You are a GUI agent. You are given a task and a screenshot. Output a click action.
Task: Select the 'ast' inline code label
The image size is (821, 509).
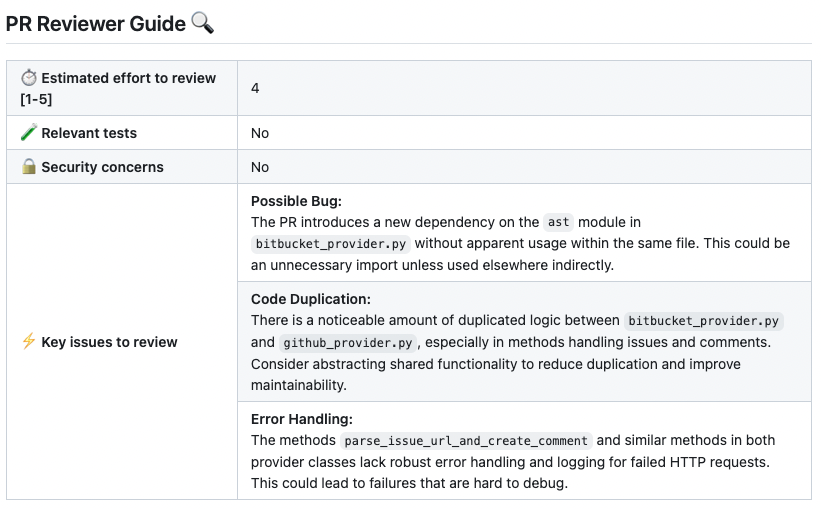click(x=558, y=222)
